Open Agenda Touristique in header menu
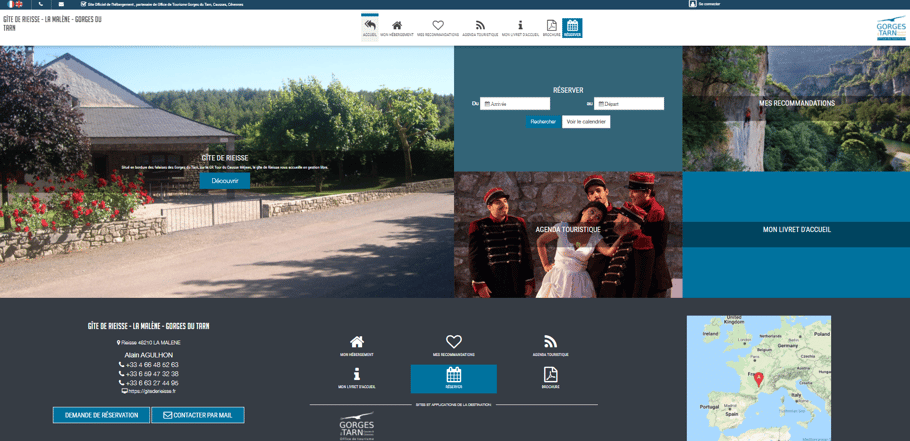910x441 pixels. click(480, 28)
